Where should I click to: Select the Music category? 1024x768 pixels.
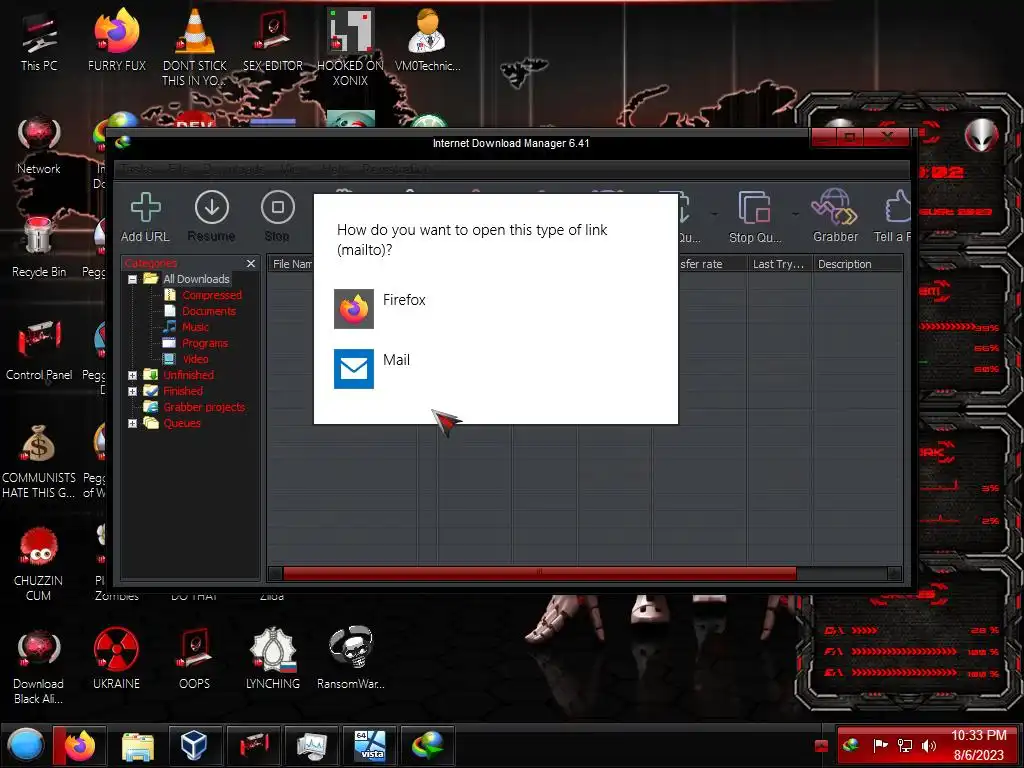(x=195, y=327)
